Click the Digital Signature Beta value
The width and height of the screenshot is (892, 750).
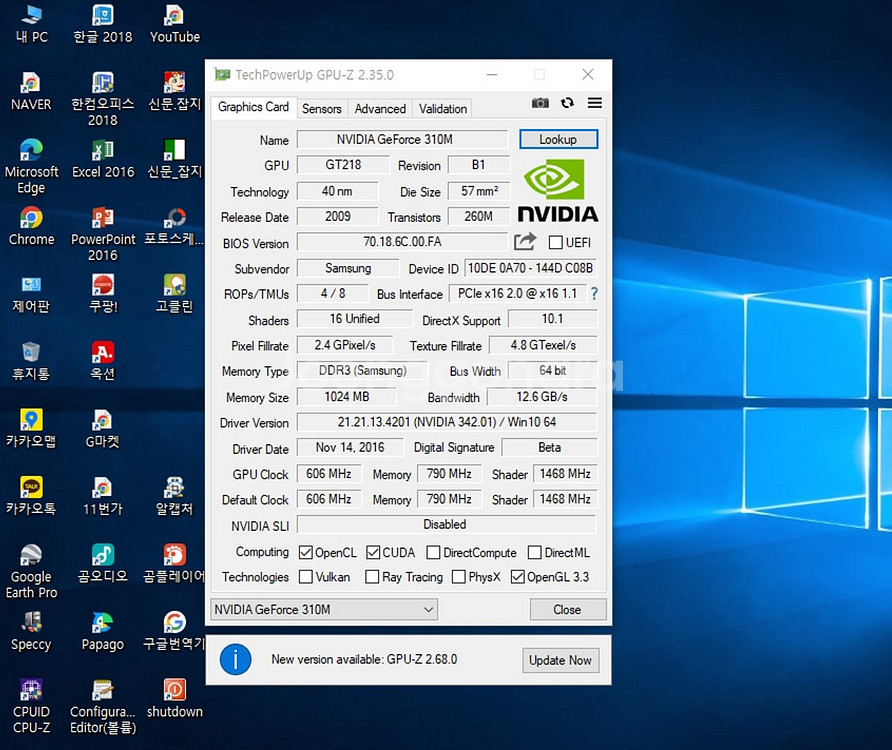550,447
